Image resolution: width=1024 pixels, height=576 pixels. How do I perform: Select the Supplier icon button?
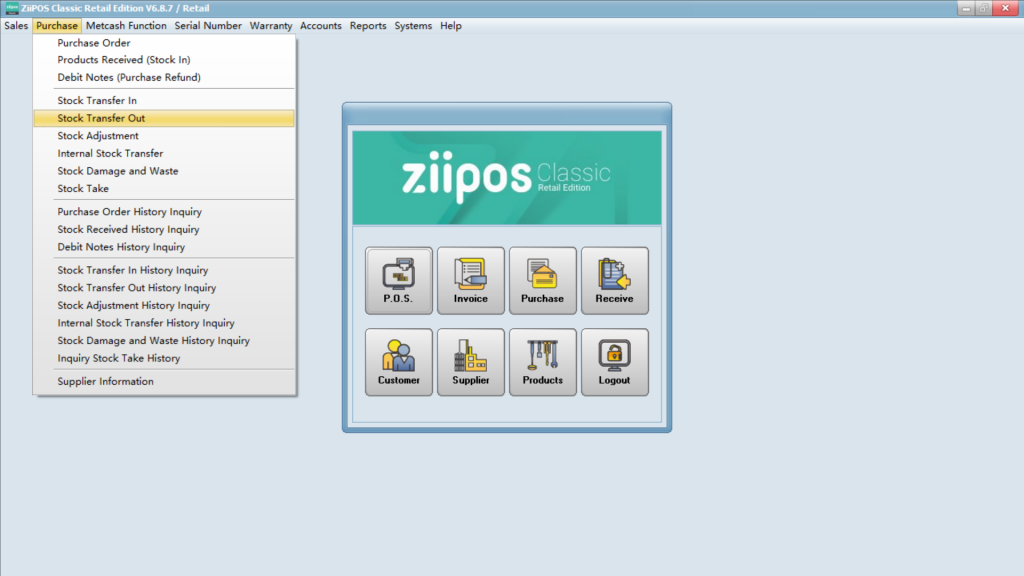coord(470,362)
